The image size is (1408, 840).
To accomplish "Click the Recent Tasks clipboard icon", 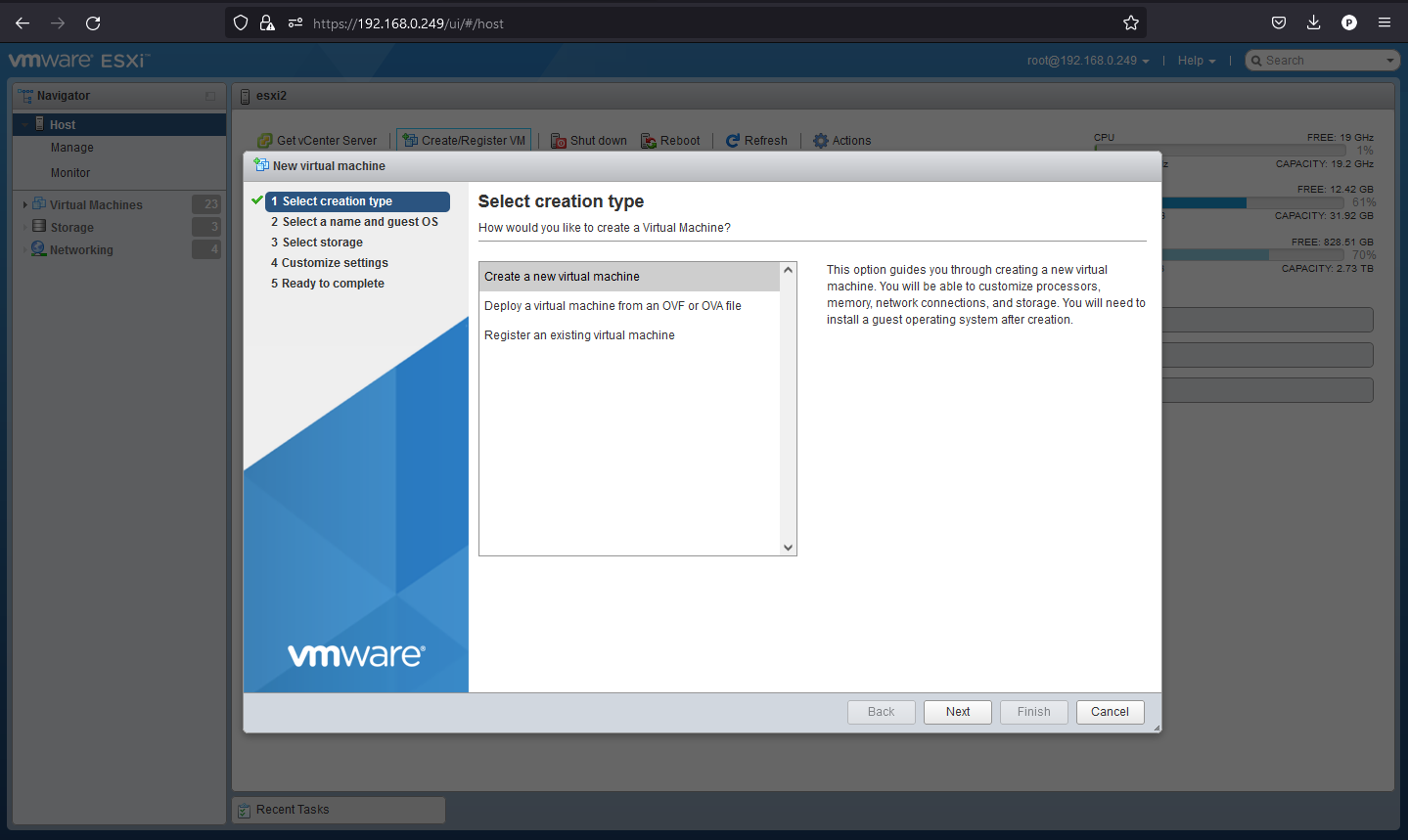I will pyautogui.click(x=245, y=810).
